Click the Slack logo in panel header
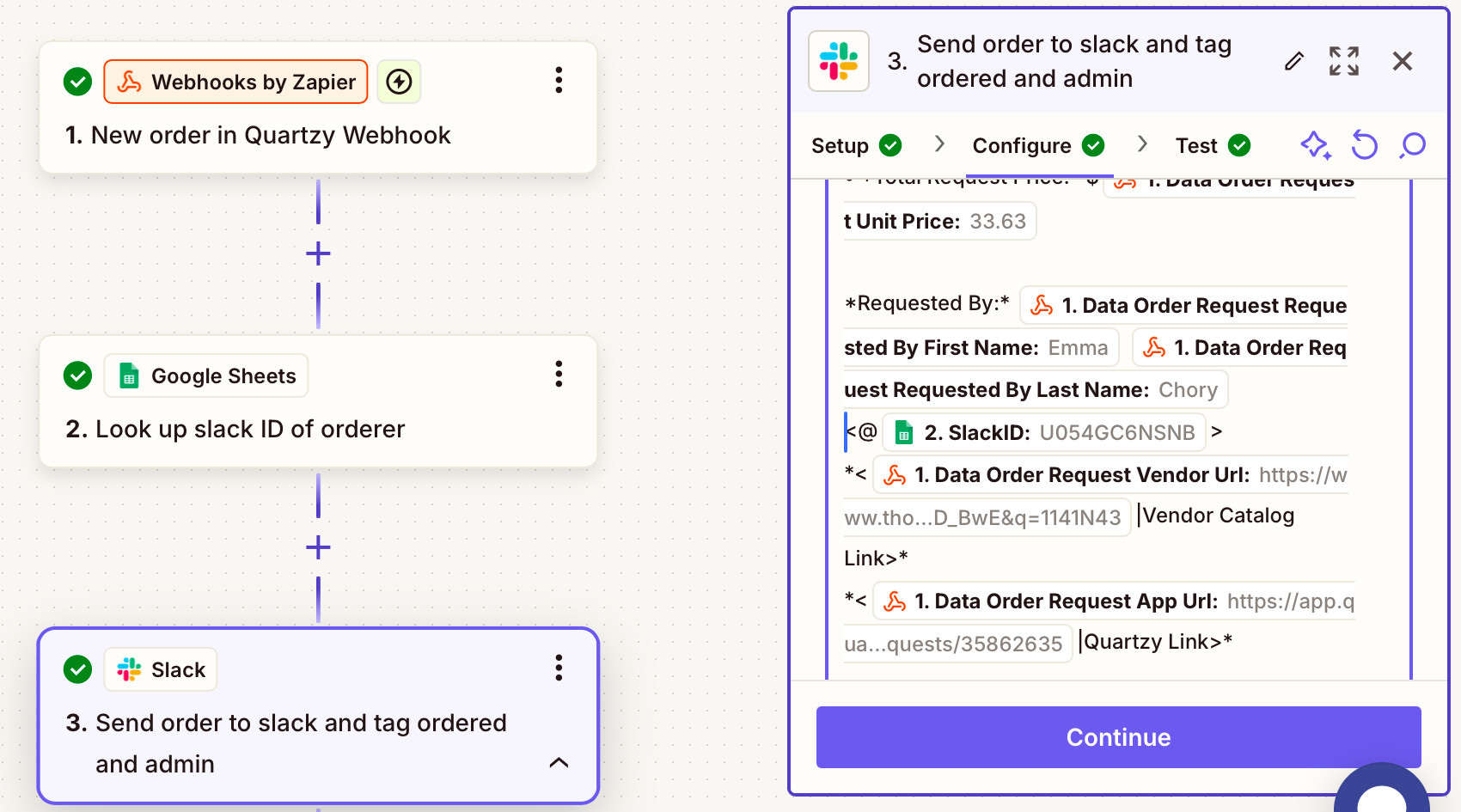This screenshot has width=1461, height=812. 839,61
